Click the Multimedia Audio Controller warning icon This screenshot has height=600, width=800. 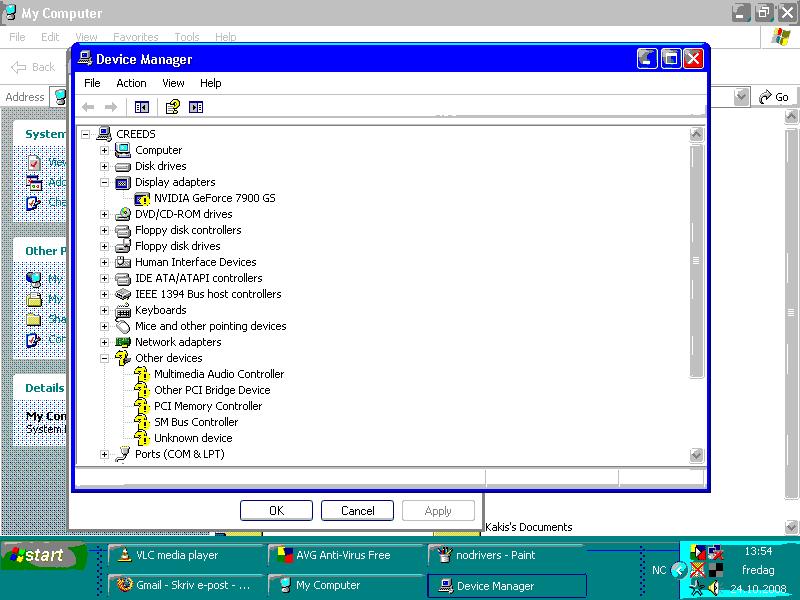(142, 374)
